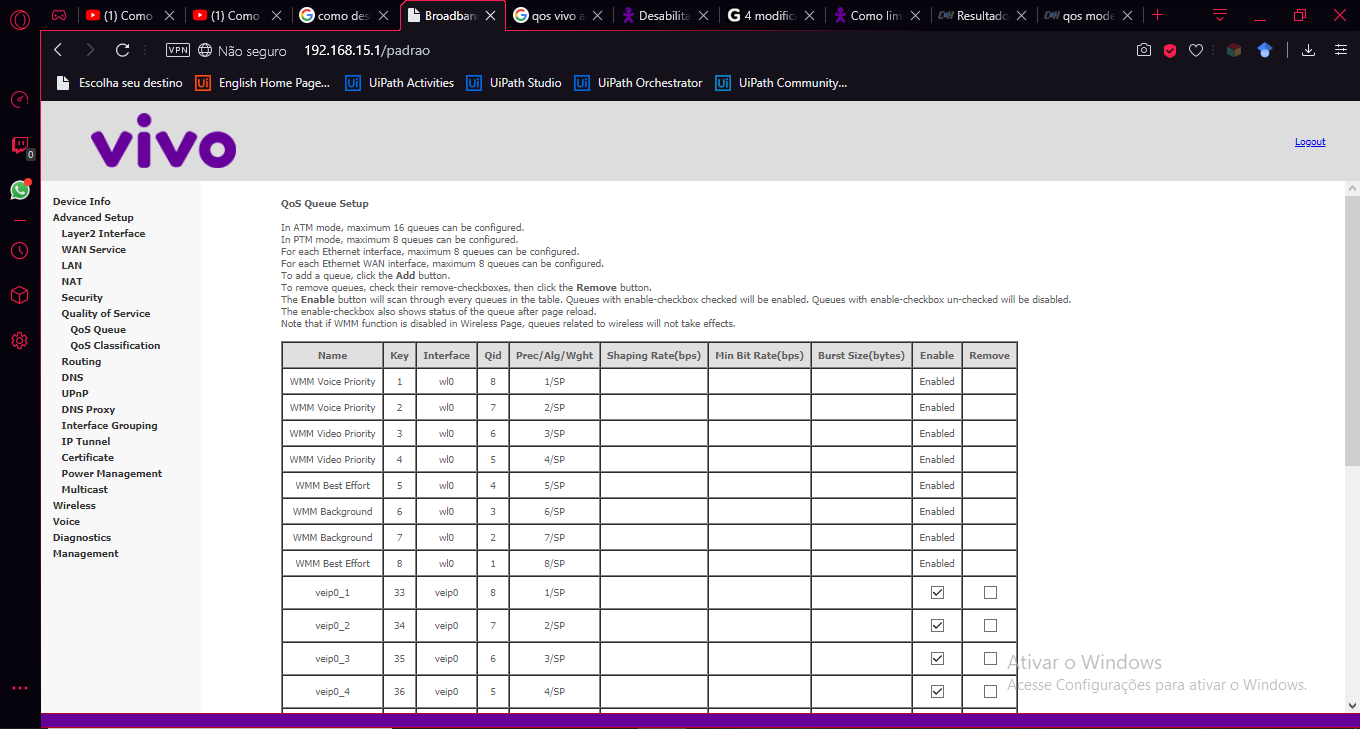
Task: Go forward with the forward arrow
Action: 90,50
